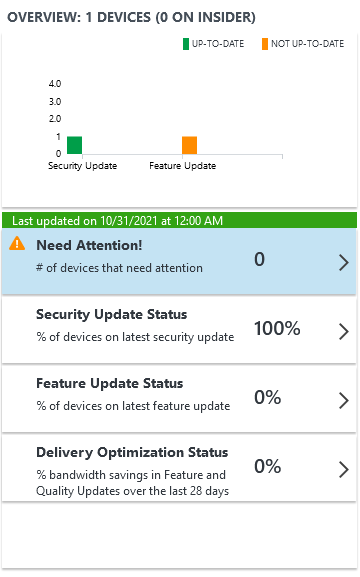Click the Security Update axis label

tap(82, 166)
